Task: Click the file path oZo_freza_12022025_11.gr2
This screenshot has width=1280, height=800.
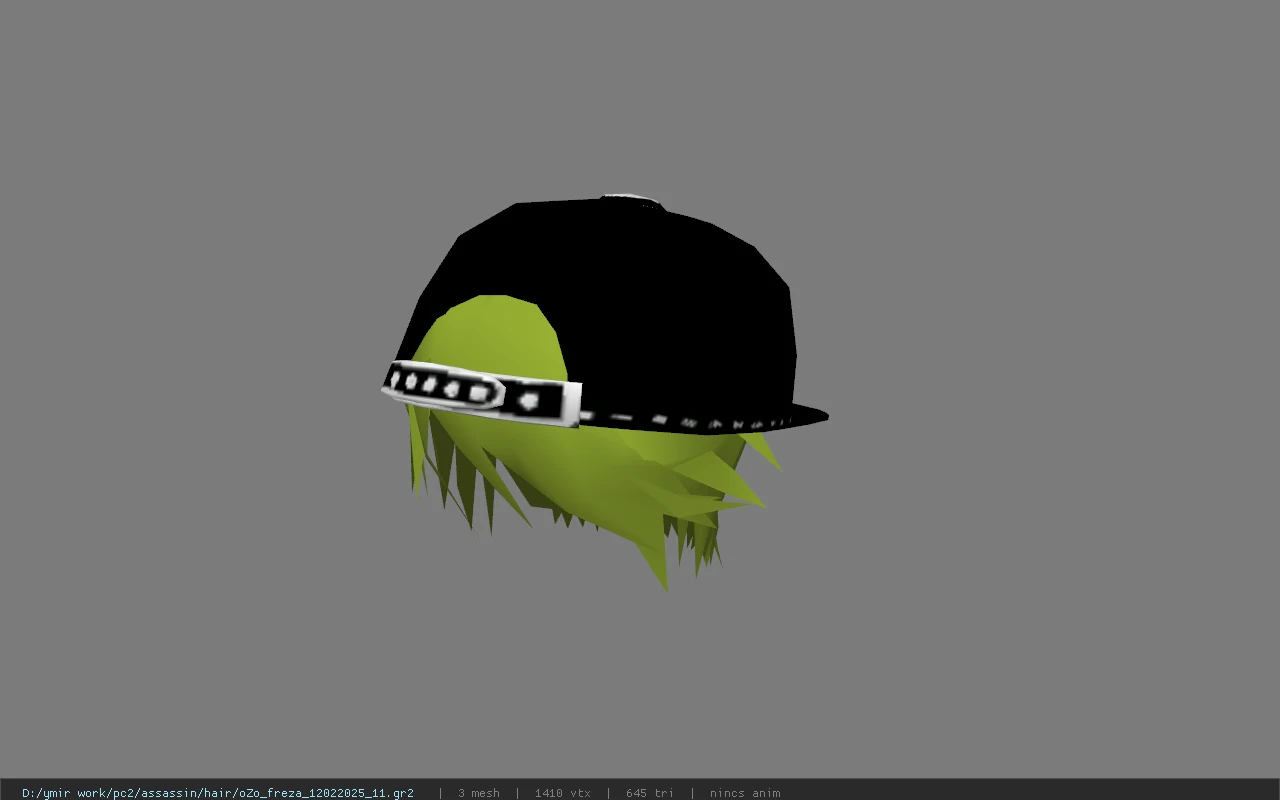Action: [x=218, y=793]
